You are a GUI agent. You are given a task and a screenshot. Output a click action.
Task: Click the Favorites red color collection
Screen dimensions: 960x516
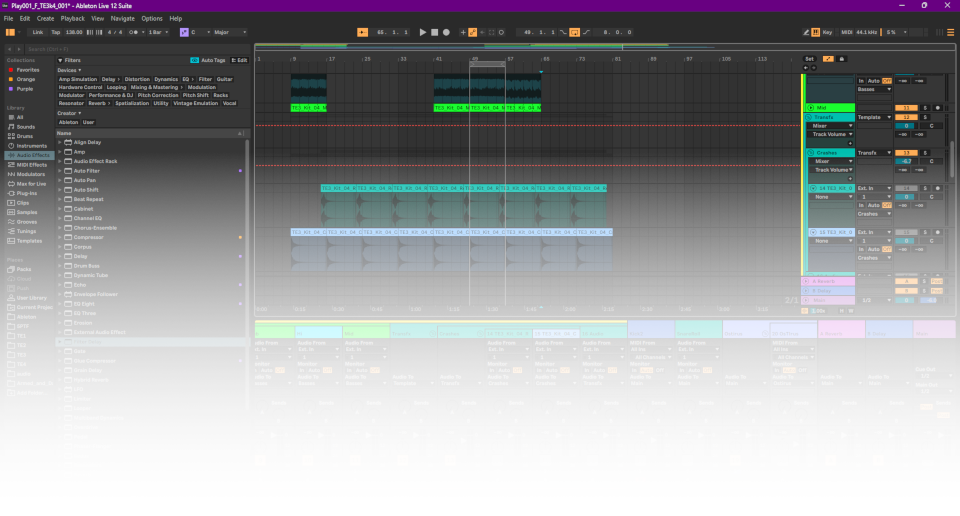coord(28,70)
